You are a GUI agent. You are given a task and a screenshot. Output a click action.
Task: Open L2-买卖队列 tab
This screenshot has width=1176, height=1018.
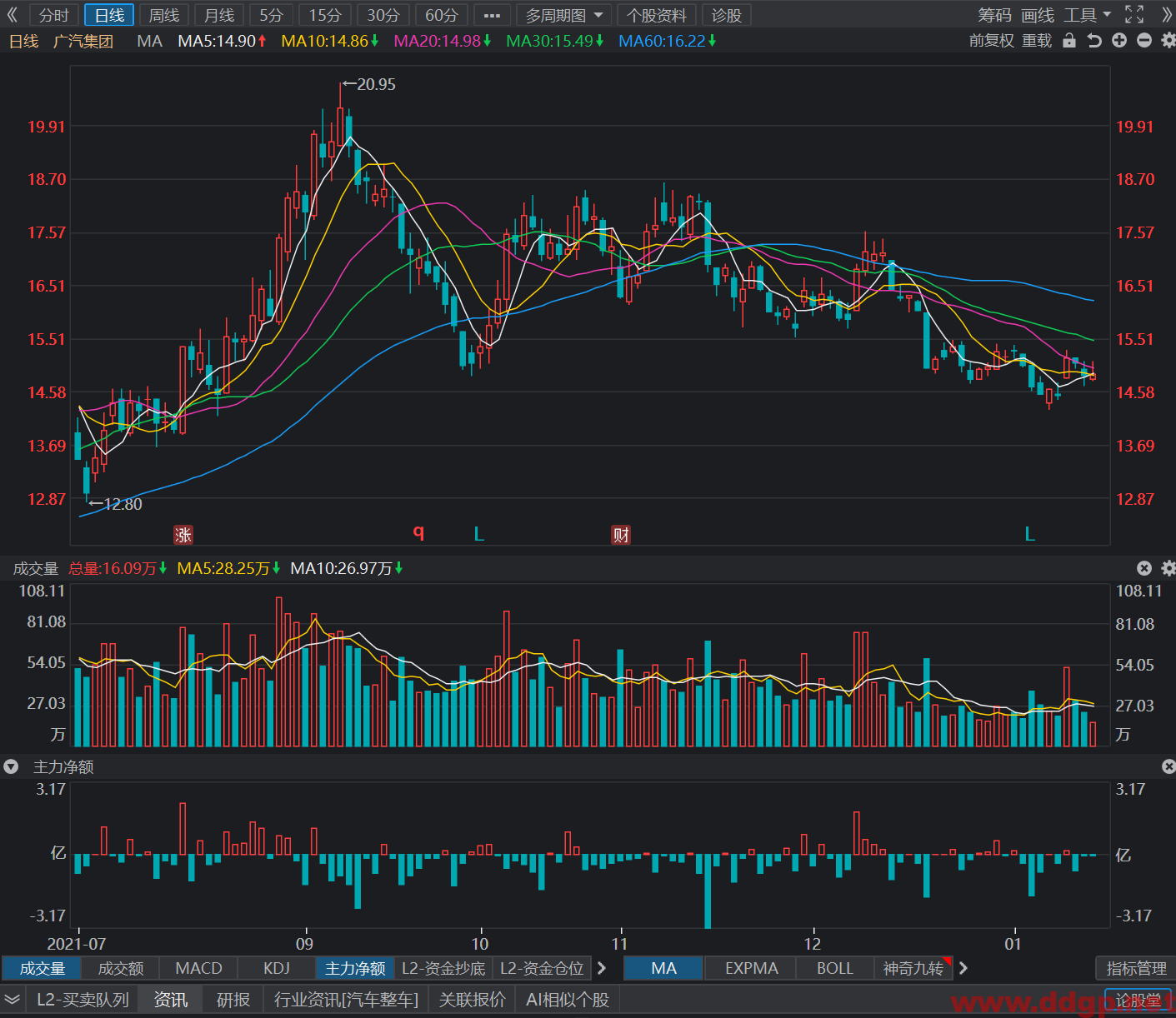pos(83,1000)
